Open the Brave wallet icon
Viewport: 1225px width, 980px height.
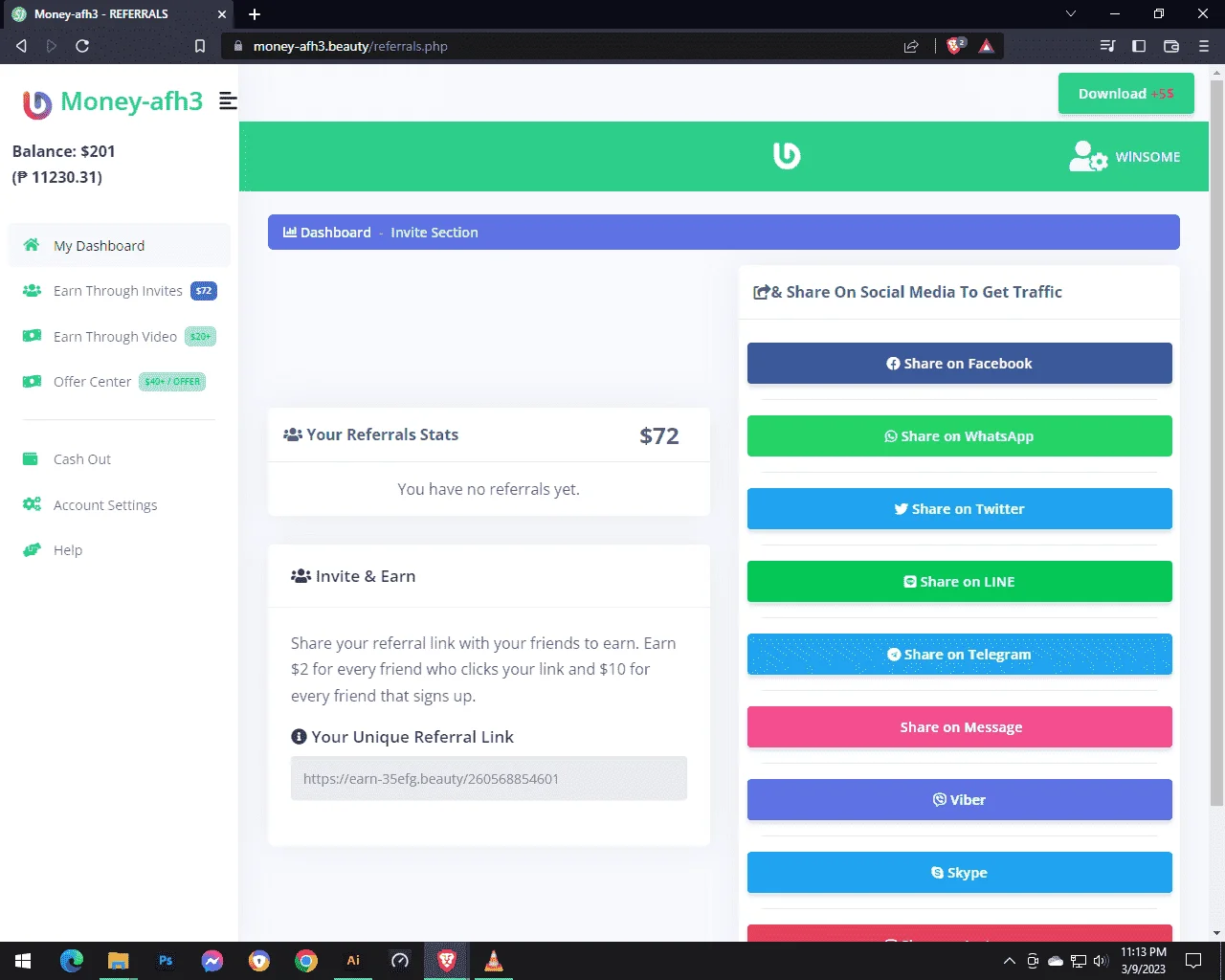(1171, 46)
